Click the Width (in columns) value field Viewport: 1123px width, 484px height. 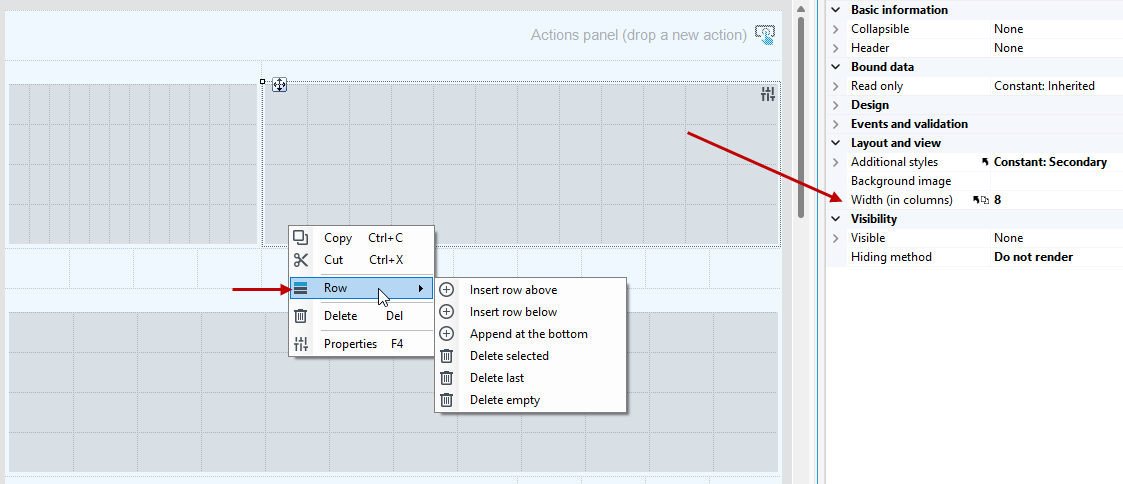(1056, 200)
